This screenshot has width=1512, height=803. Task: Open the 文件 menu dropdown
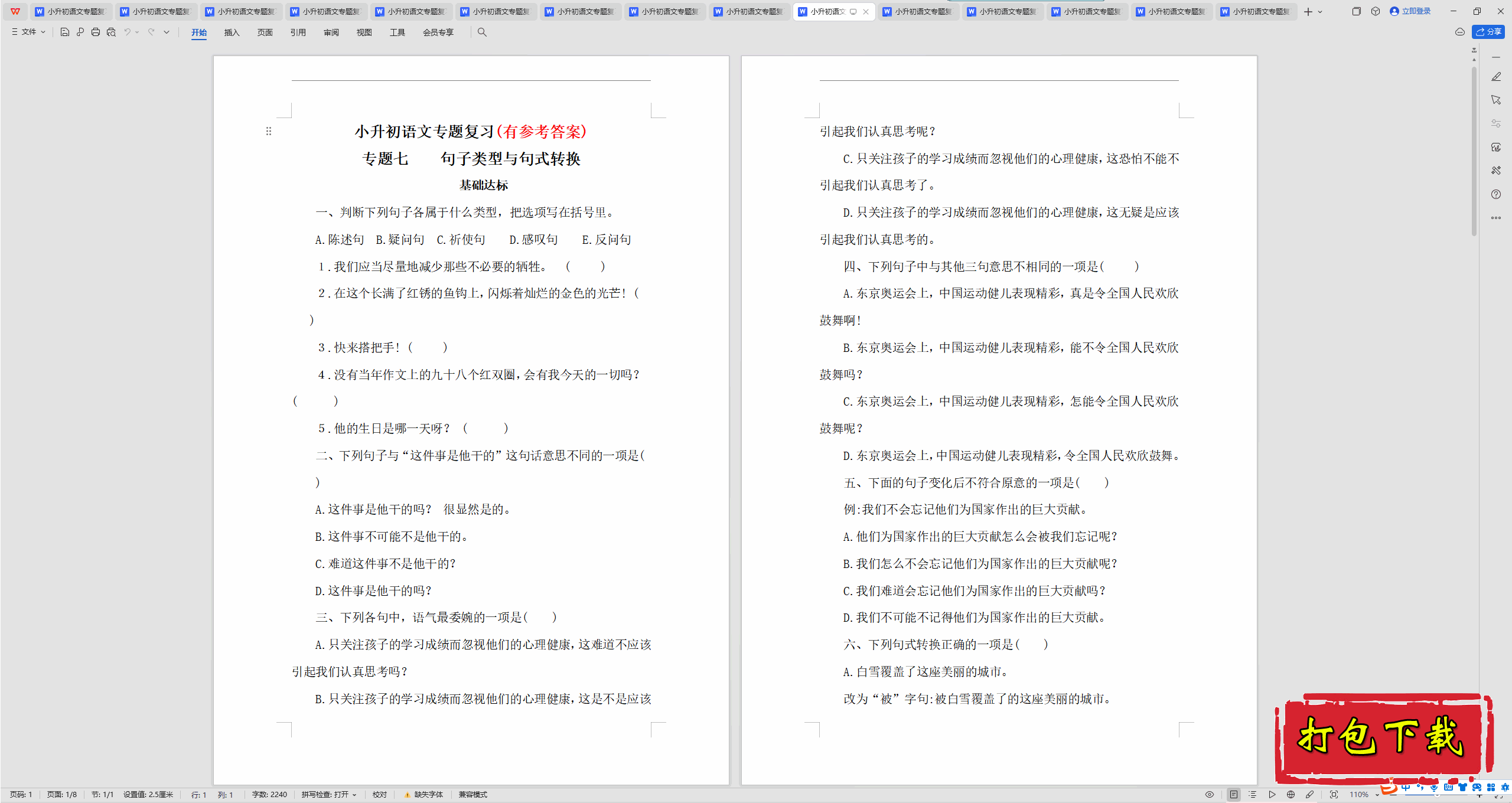click(28, 32)
